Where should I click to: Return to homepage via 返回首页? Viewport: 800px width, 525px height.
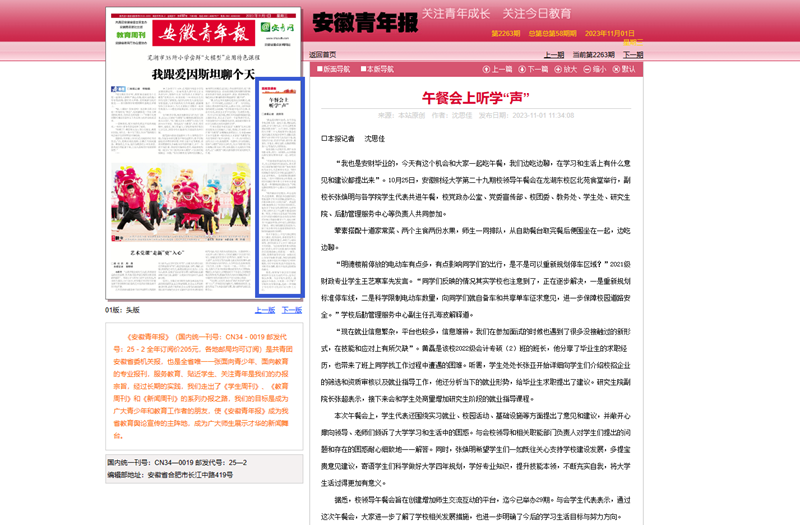pyautogui.click(x=322, y=55)
